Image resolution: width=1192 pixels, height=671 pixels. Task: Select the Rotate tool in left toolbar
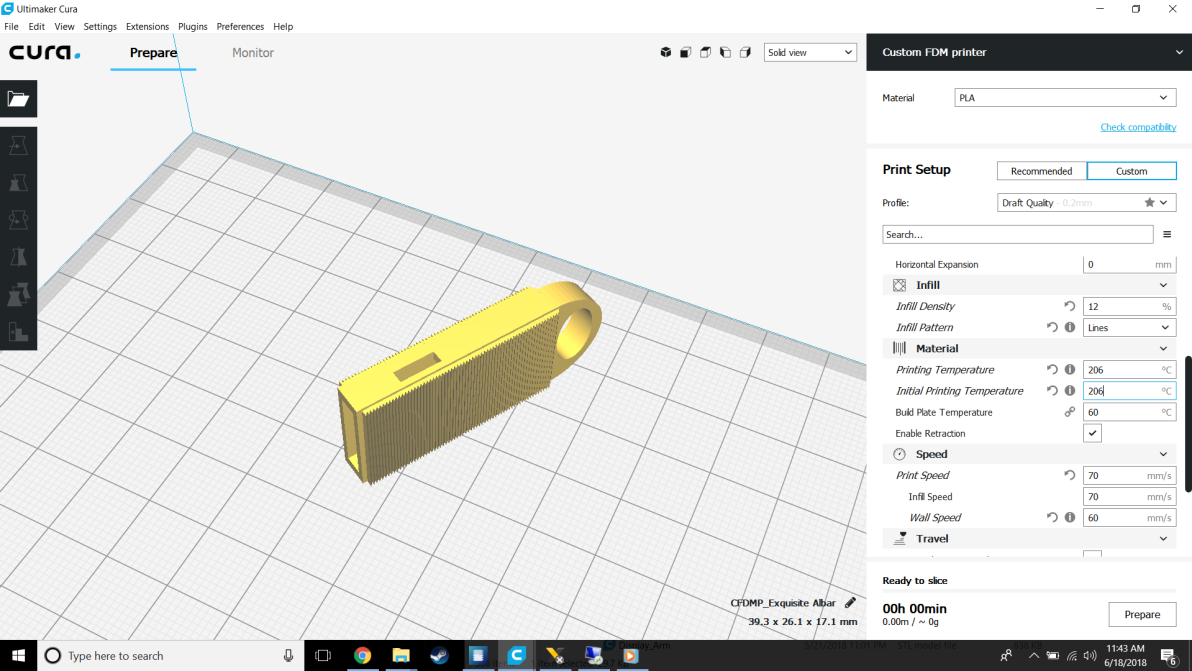(x=18, y=220)
